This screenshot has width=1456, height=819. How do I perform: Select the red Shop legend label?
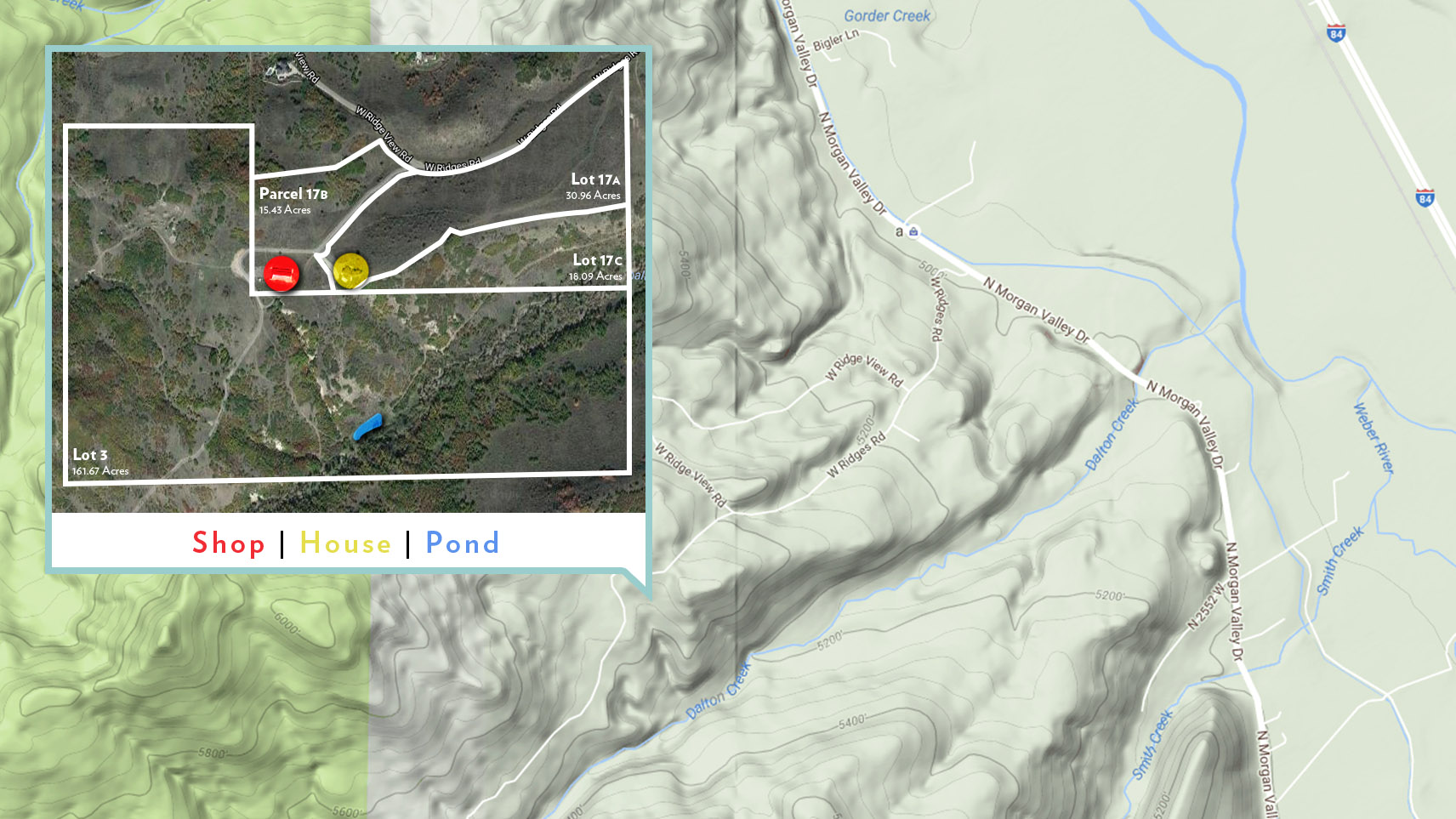click(229, 543)
